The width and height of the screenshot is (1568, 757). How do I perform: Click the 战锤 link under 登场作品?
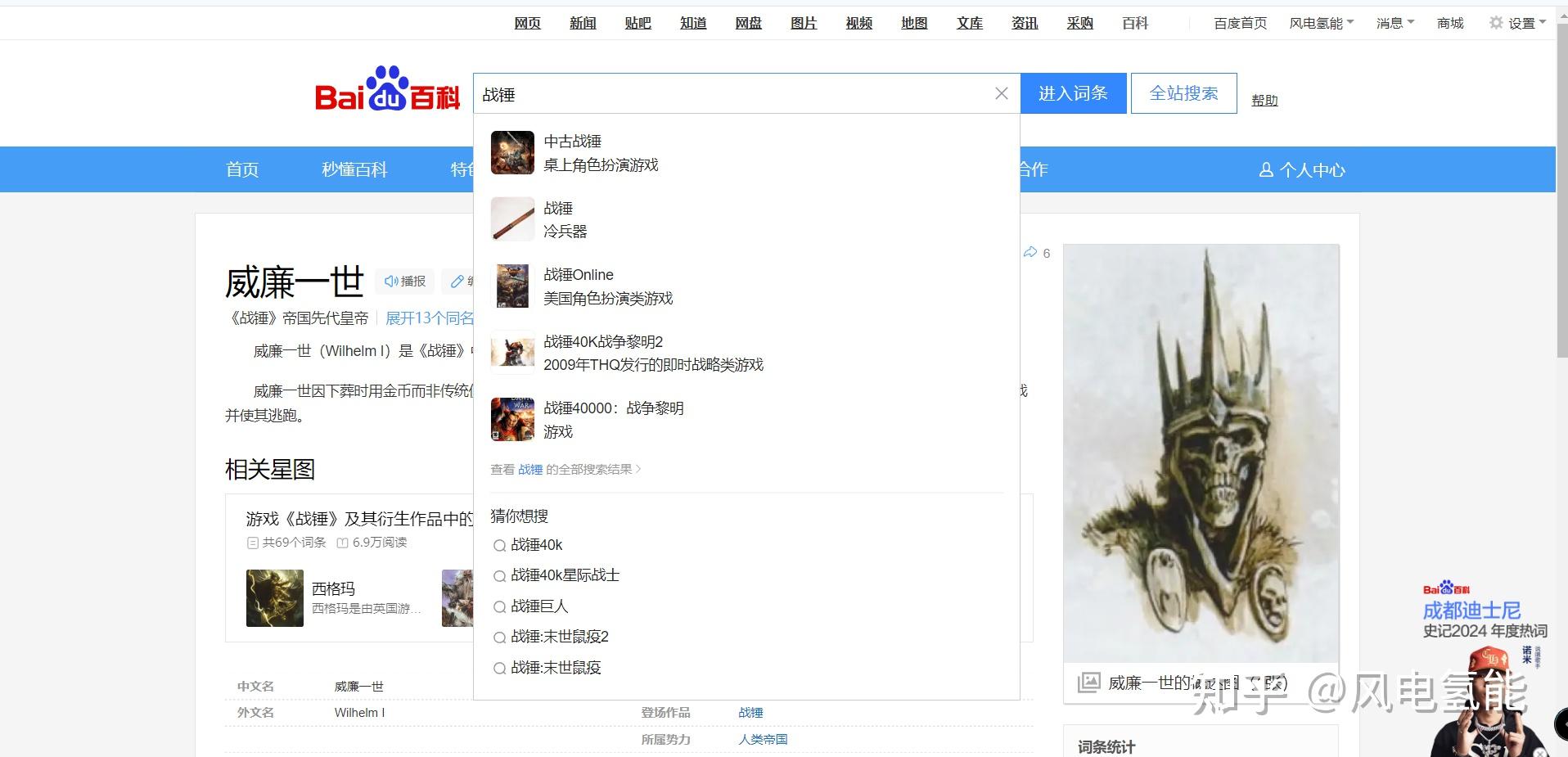point(750,713)
